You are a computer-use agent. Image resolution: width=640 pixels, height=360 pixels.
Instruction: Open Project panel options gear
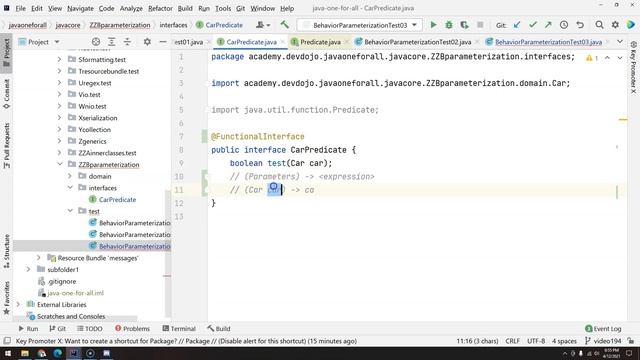147,42
